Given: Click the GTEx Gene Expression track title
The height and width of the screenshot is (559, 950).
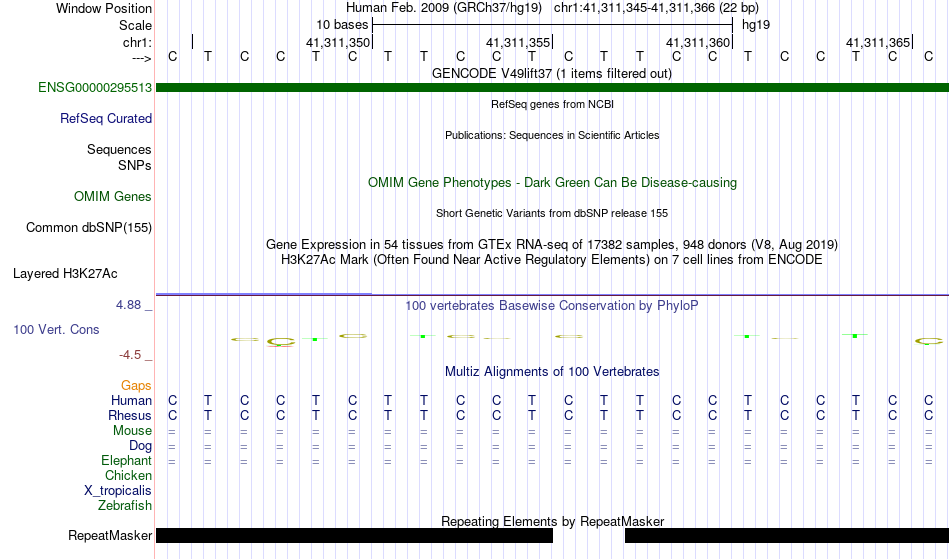Looking at the screenshot, I should (x=552, y=245).
